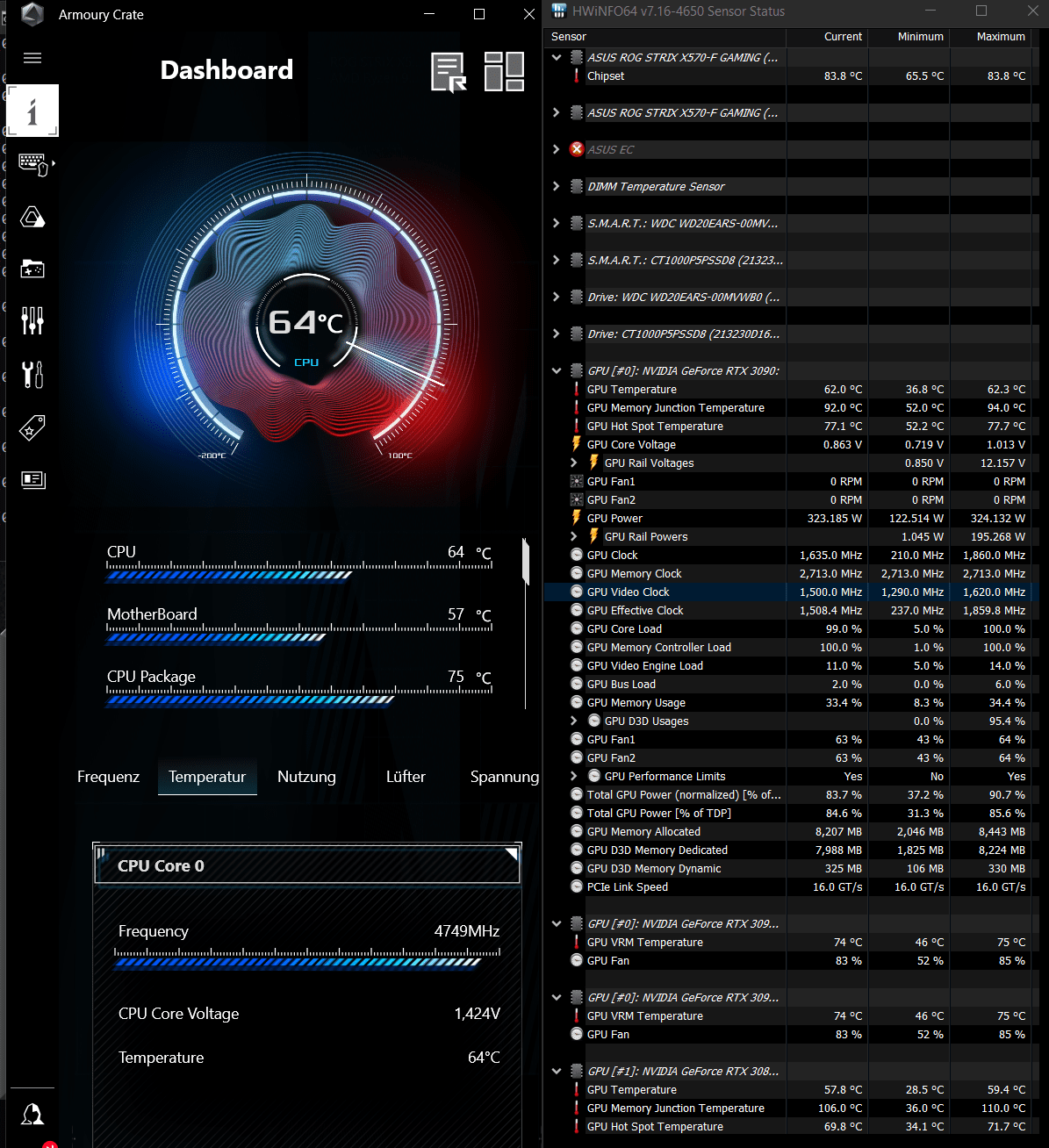Open the News icon in sidebar
1049x1148 pixels.
click(32, 479)
